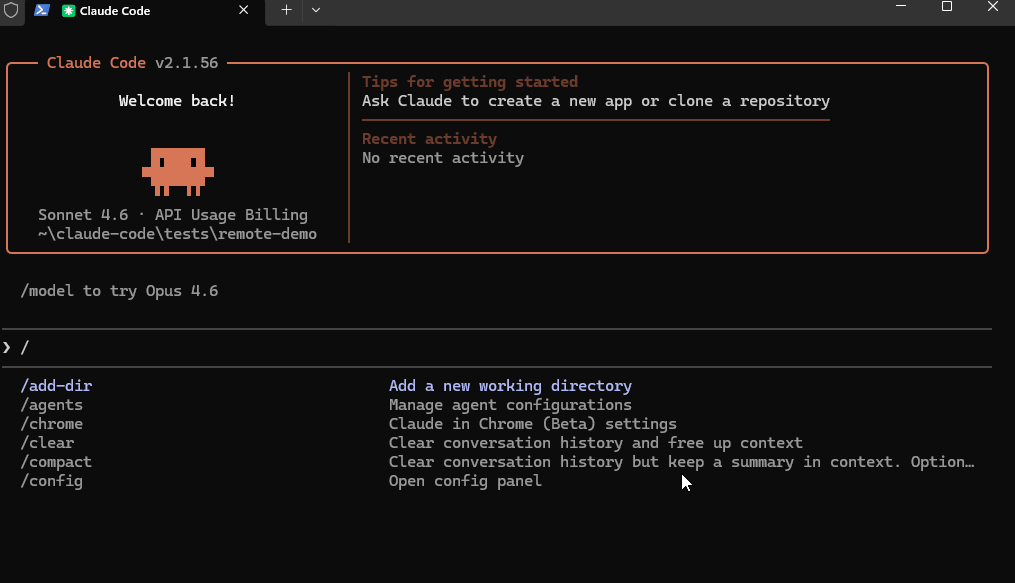
Task: Close the Claude Code tab
Action: tap(243, 10)
